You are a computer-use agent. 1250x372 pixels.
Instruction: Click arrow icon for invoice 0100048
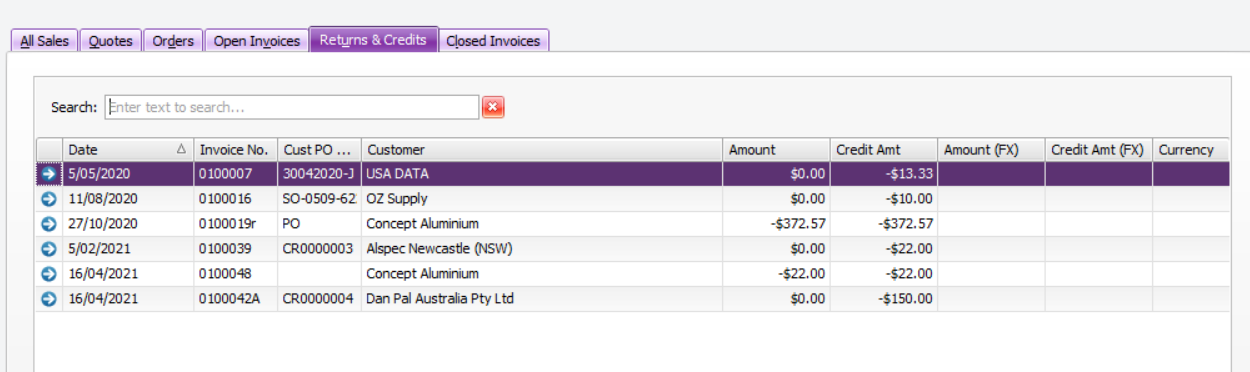click(48, 274)
